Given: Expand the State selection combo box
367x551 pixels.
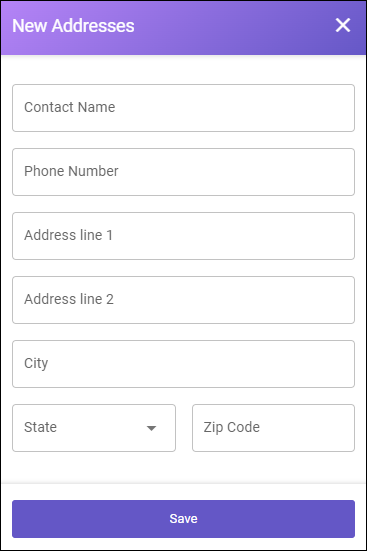Looking at the screenshot, I should tap(94, 428).
